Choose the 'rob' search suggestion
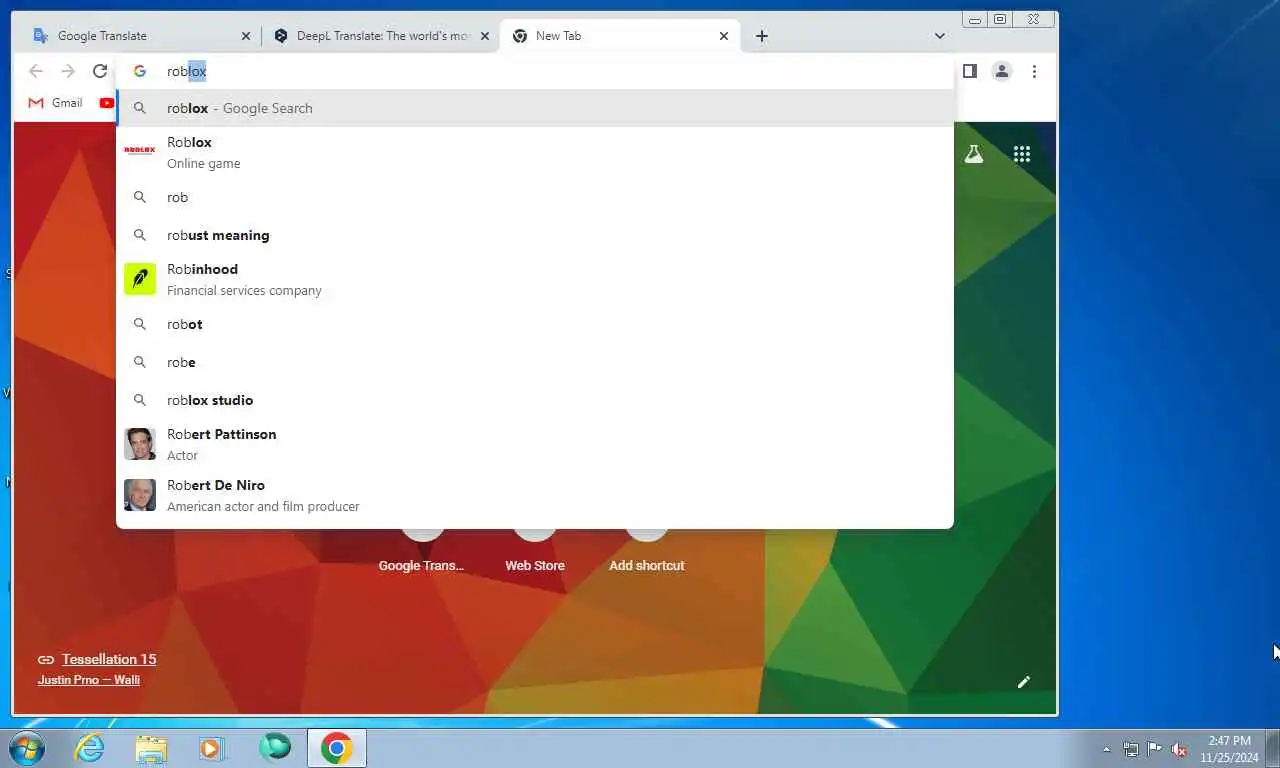The width and height of the screenshot is (1280, 768). [535, 197]
